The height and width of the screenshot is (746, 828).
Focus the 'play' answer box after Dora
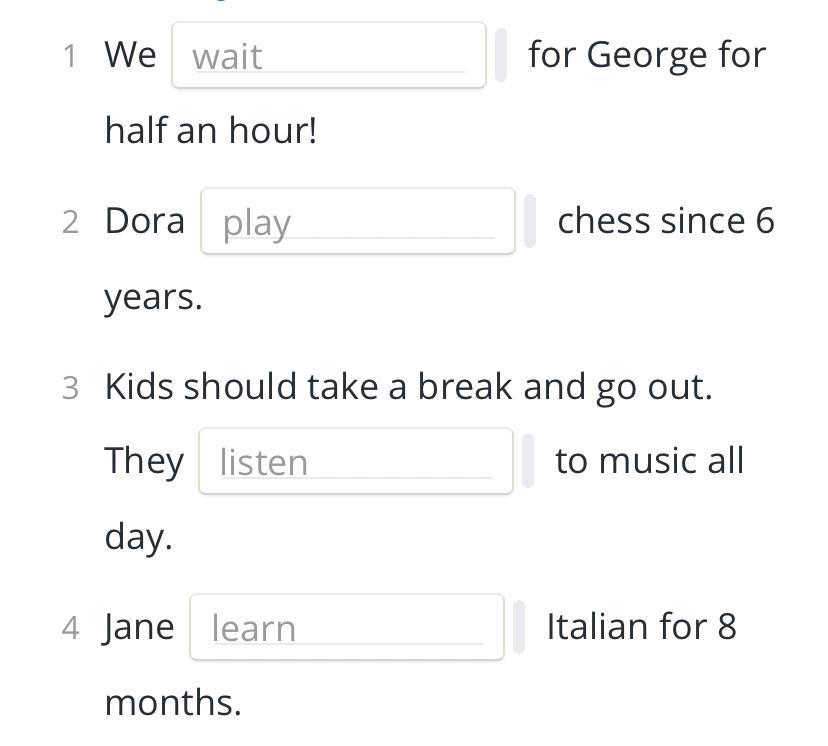[357, 221]
